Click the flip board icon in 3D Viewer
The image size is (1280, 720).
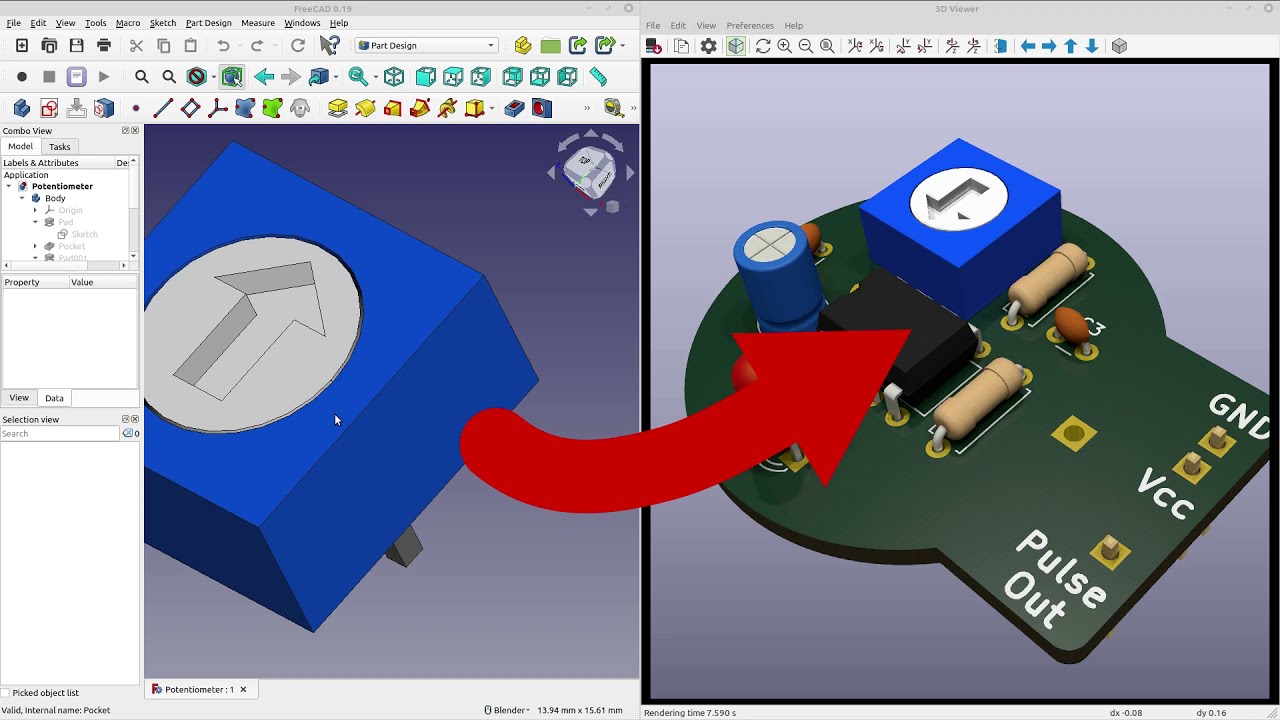tap(1001, 46)
